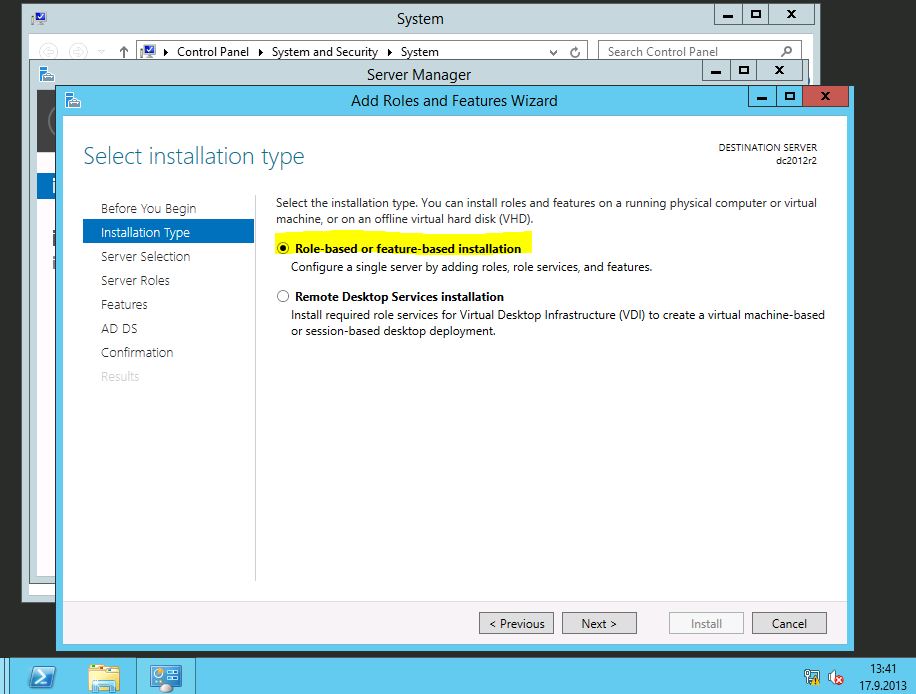The image size is (916, 694).
Task: Click the muted volume tray icon
Action: coord(835,678)
